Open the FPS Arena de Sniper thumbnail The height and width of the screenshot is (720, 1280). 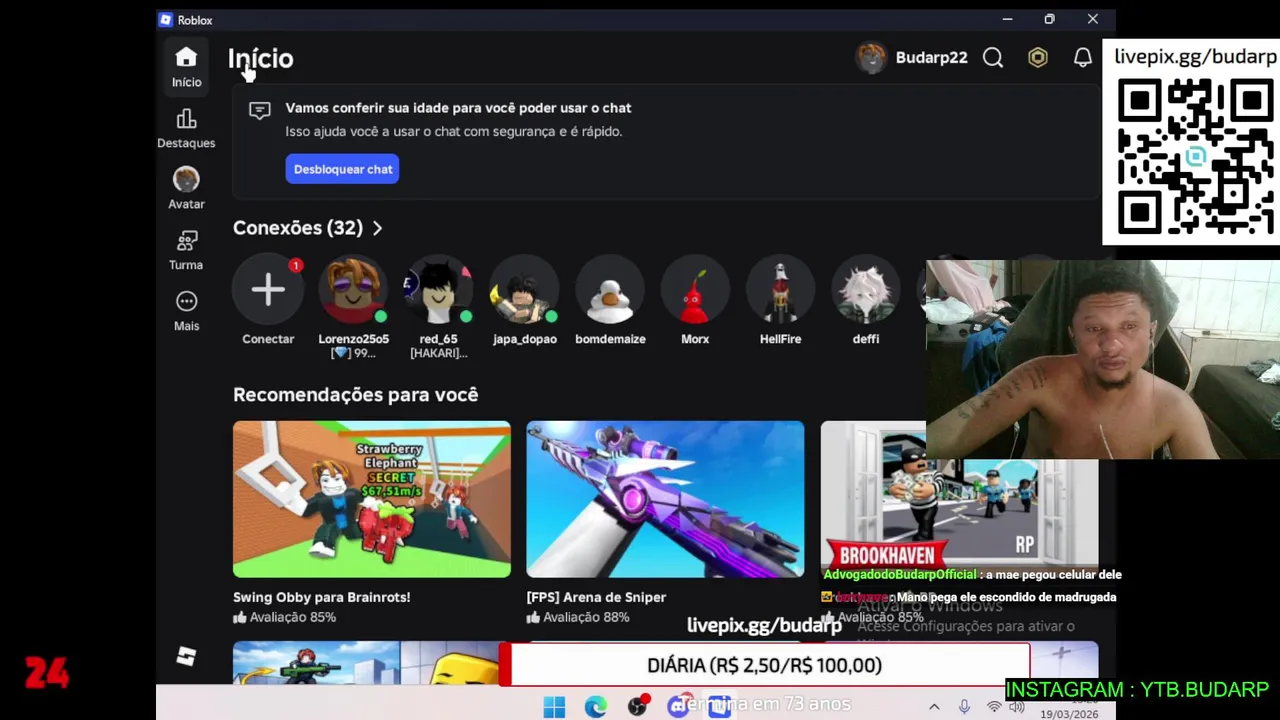pos(665,499)
